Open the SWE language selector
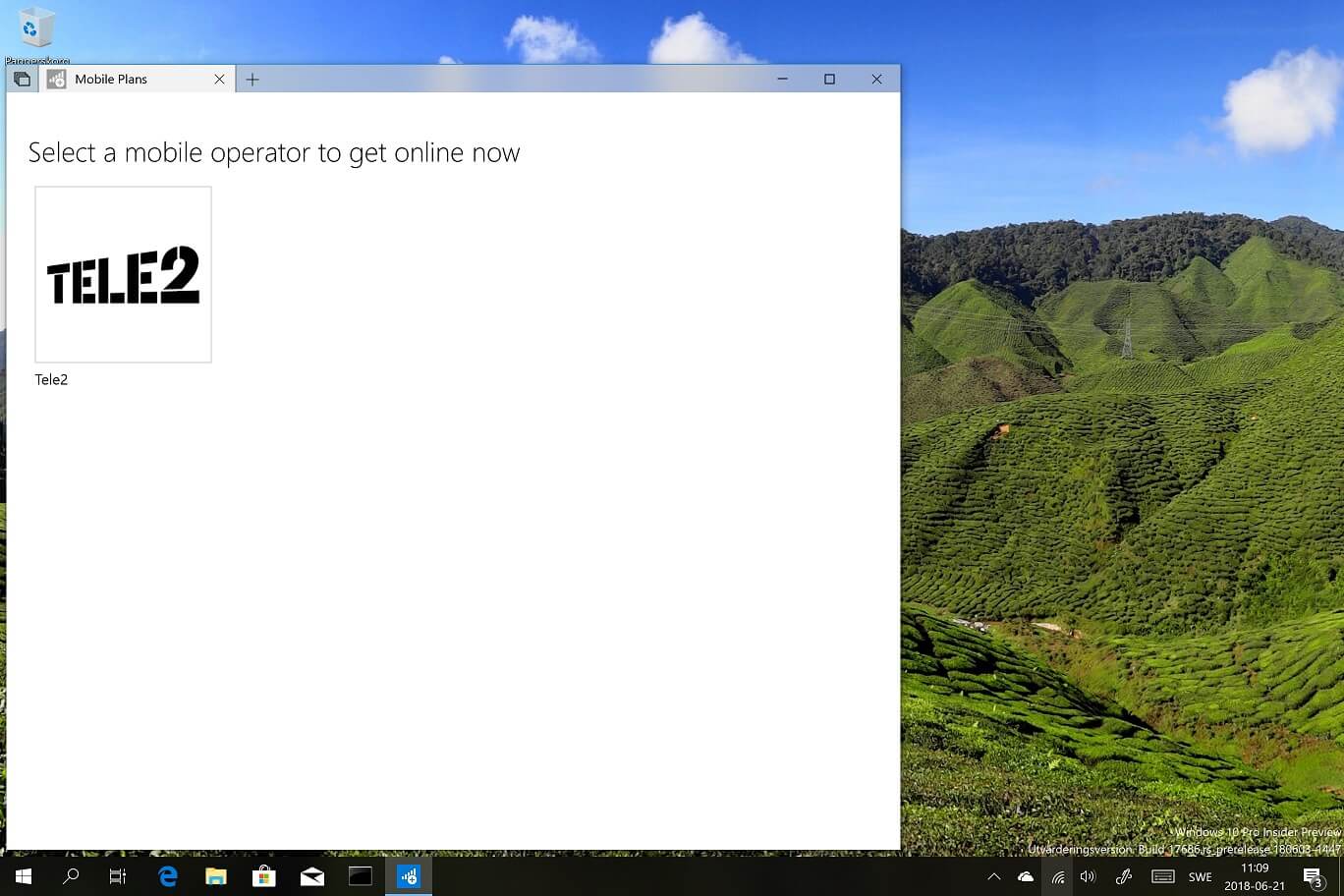 pos(1200,875)
